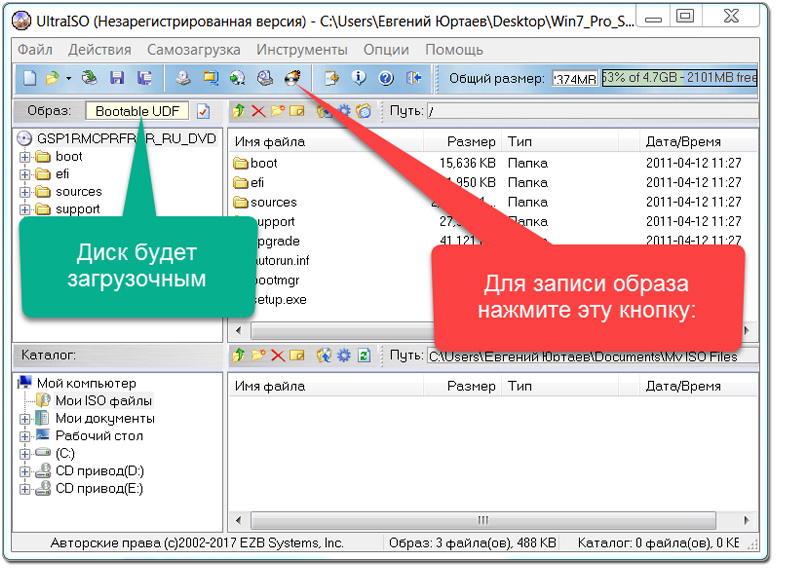Image resolution: width=785 pixels, height=572 pixels.
Task: Click the image properties checkmark document icon
Action: pos(203,111)
